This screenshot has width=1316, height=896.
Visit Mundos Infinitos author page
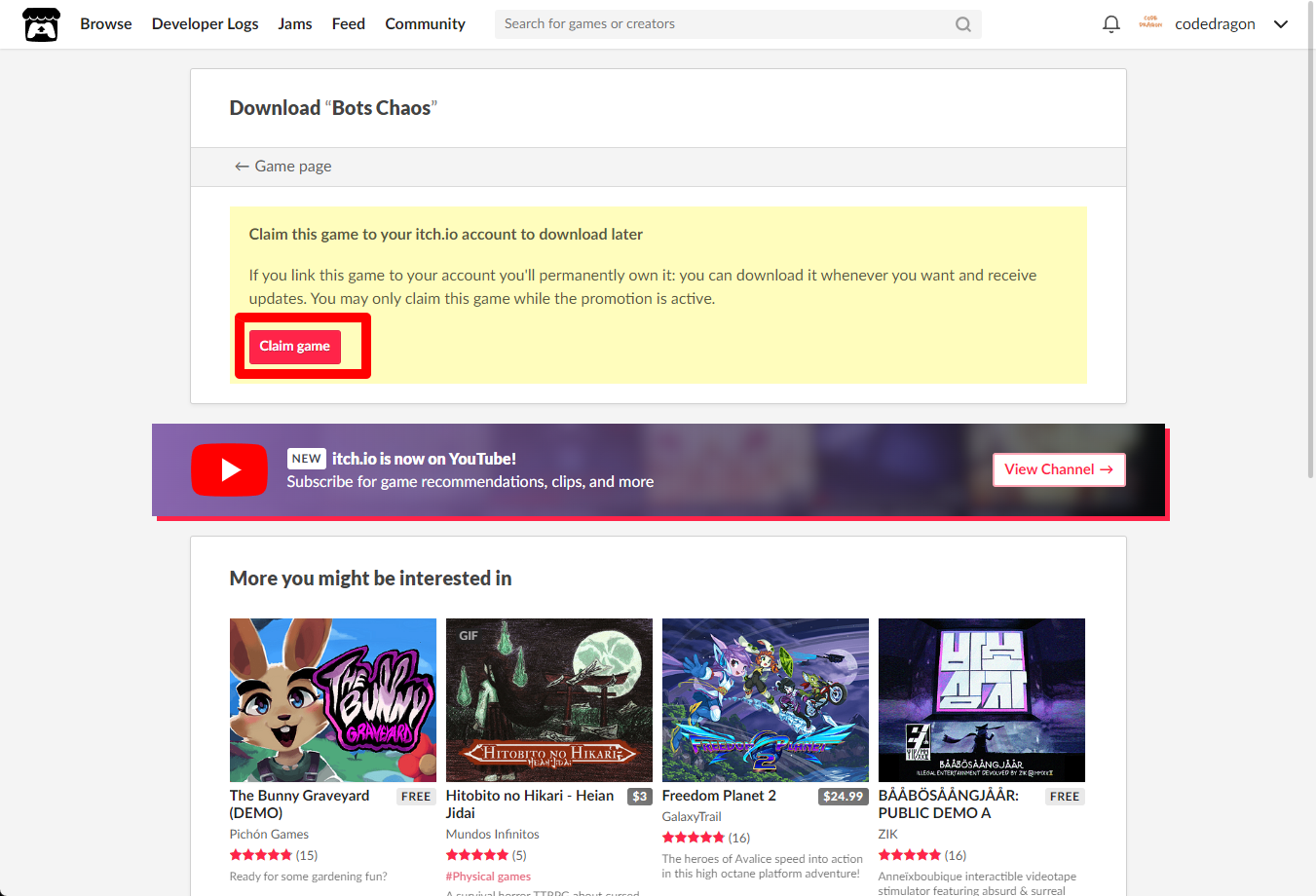(x=493, y=835)
